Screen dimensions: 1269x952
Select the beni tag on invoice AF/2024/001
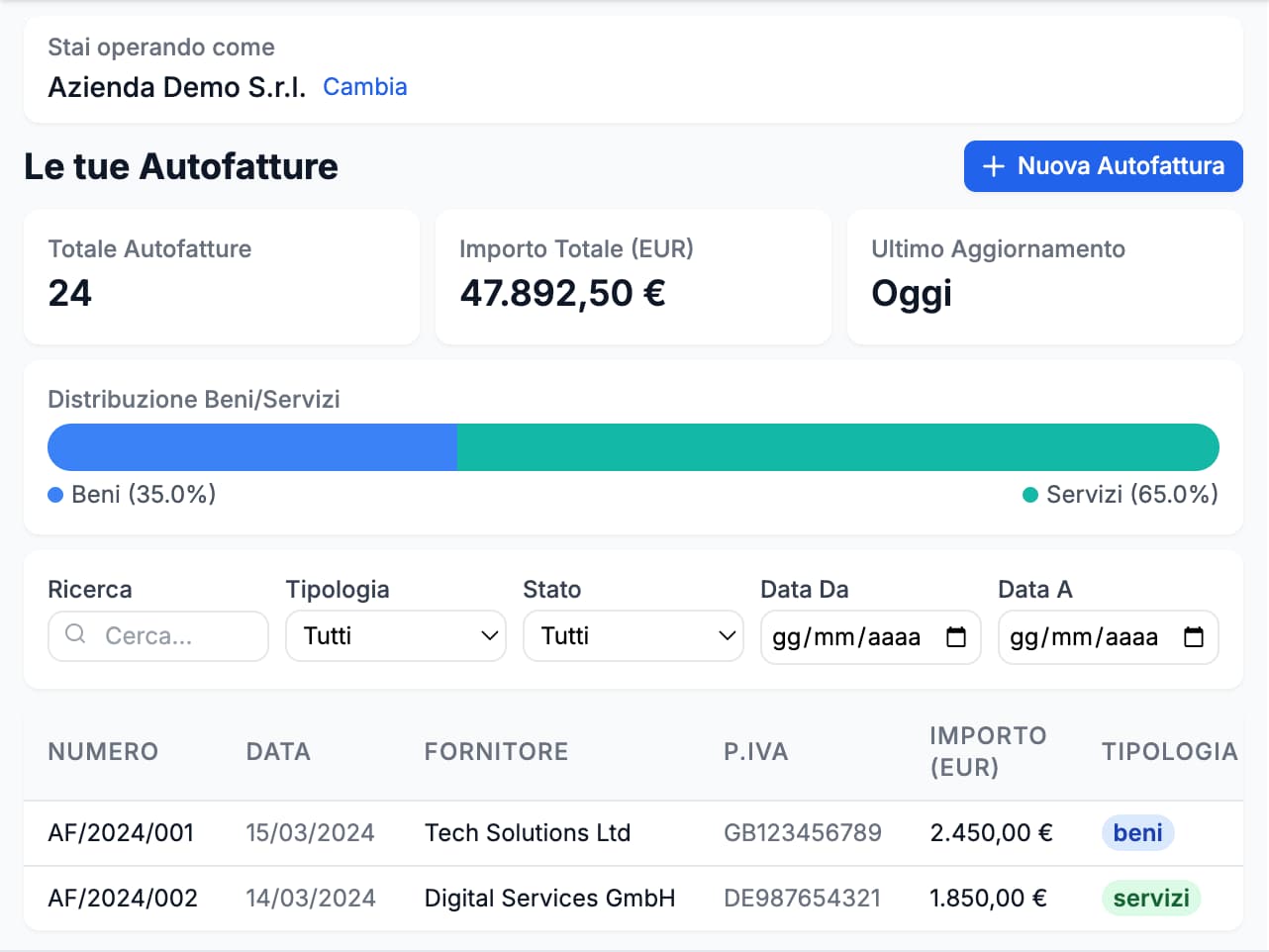(x=1137, y=832)
